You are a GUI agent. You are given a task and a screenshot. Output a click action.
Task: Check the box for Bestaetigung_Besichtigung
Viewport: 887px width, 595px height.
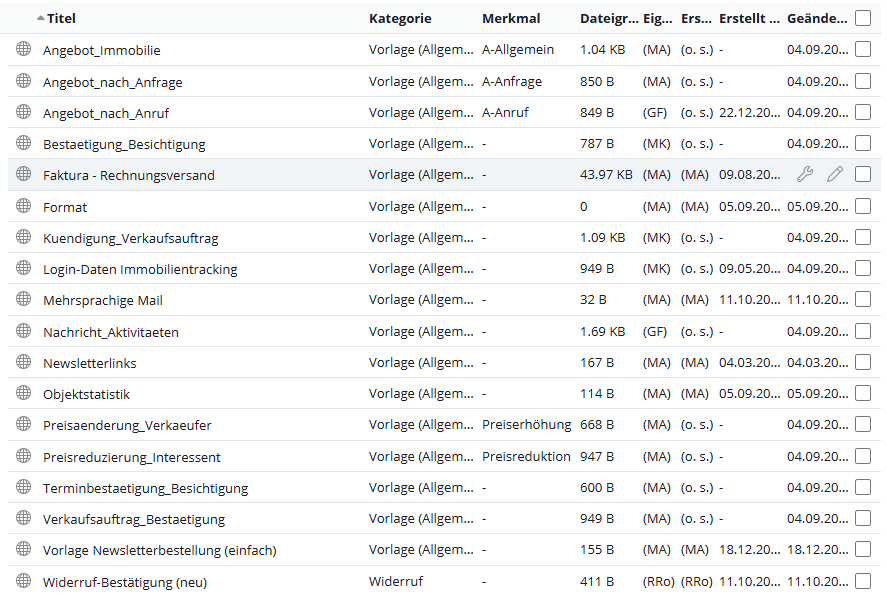point(863,143)
